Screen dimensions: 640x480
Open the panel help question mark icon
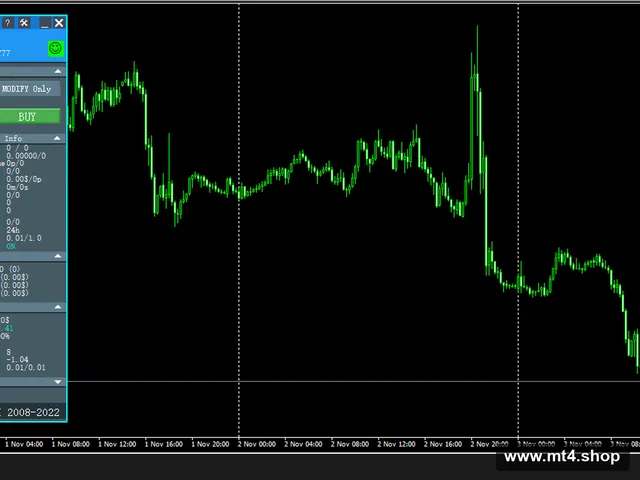(7, 23)
